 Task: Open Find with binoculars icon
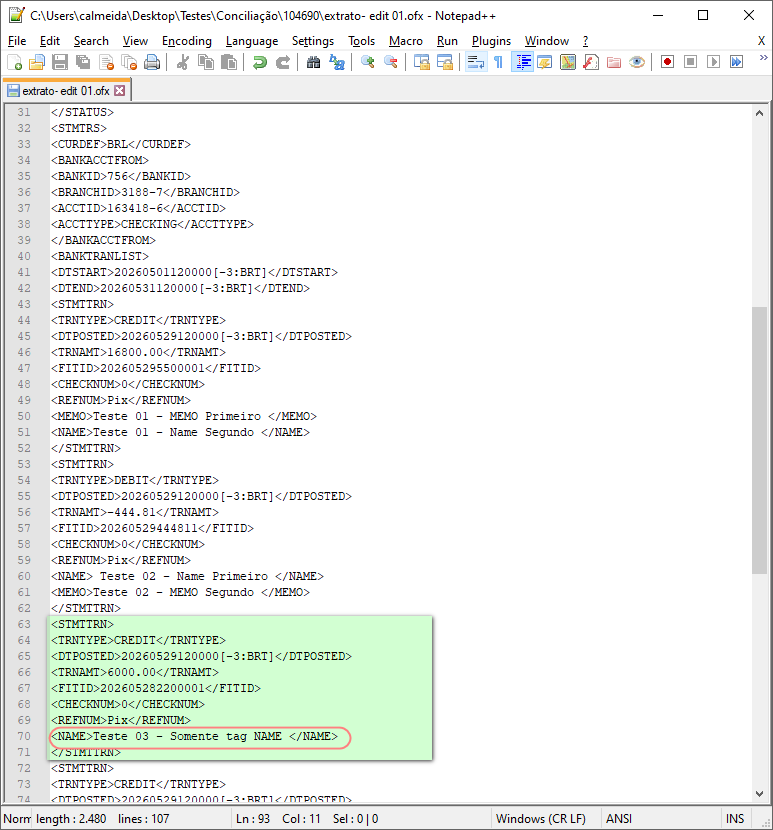point(313,62)
